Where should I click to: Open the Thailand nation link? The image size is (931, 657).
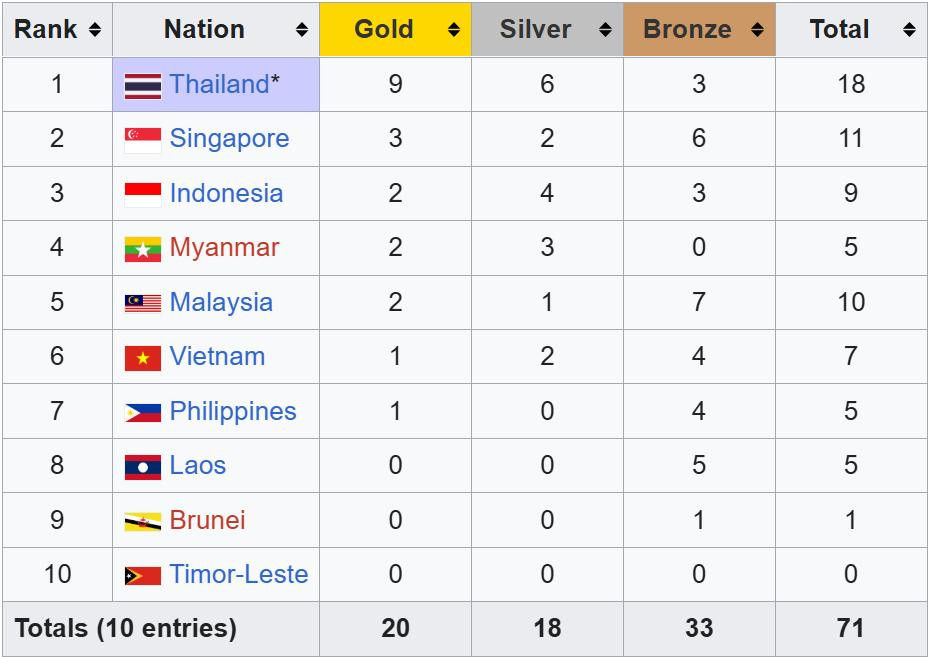tap(219, 84)
